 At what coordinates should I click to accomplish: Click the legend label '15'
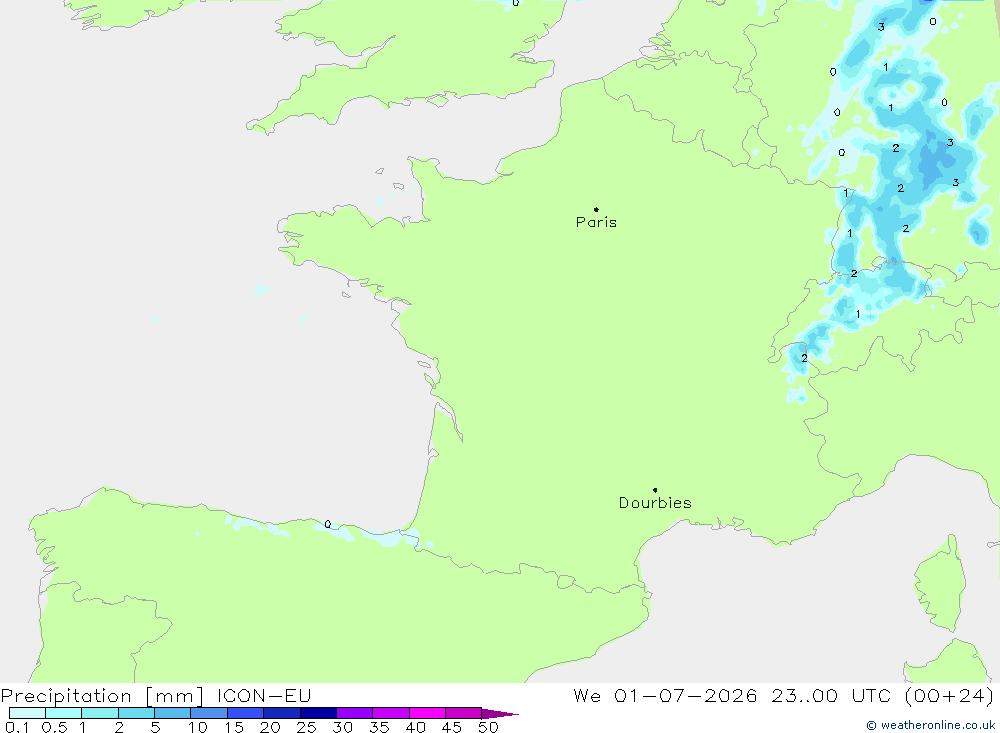pyautogui.click(x=234, y=727)
